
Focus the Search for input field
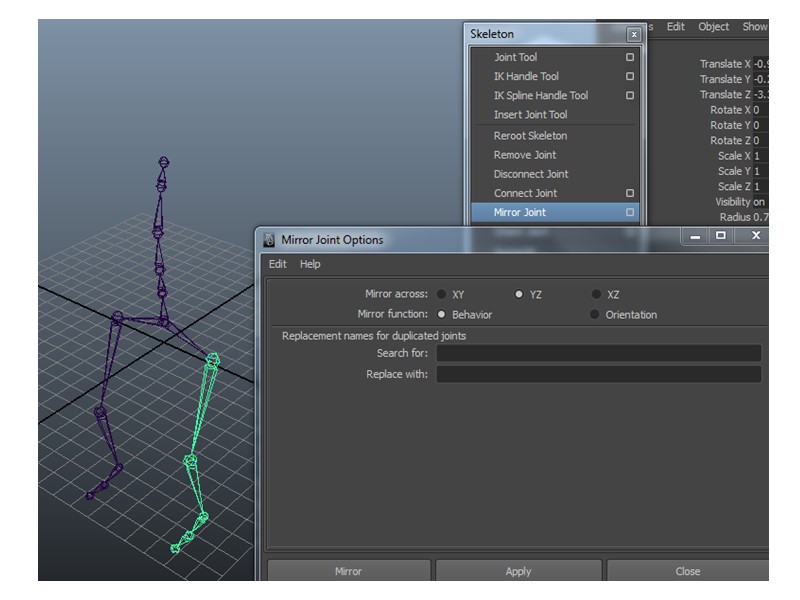pos(598,353)
